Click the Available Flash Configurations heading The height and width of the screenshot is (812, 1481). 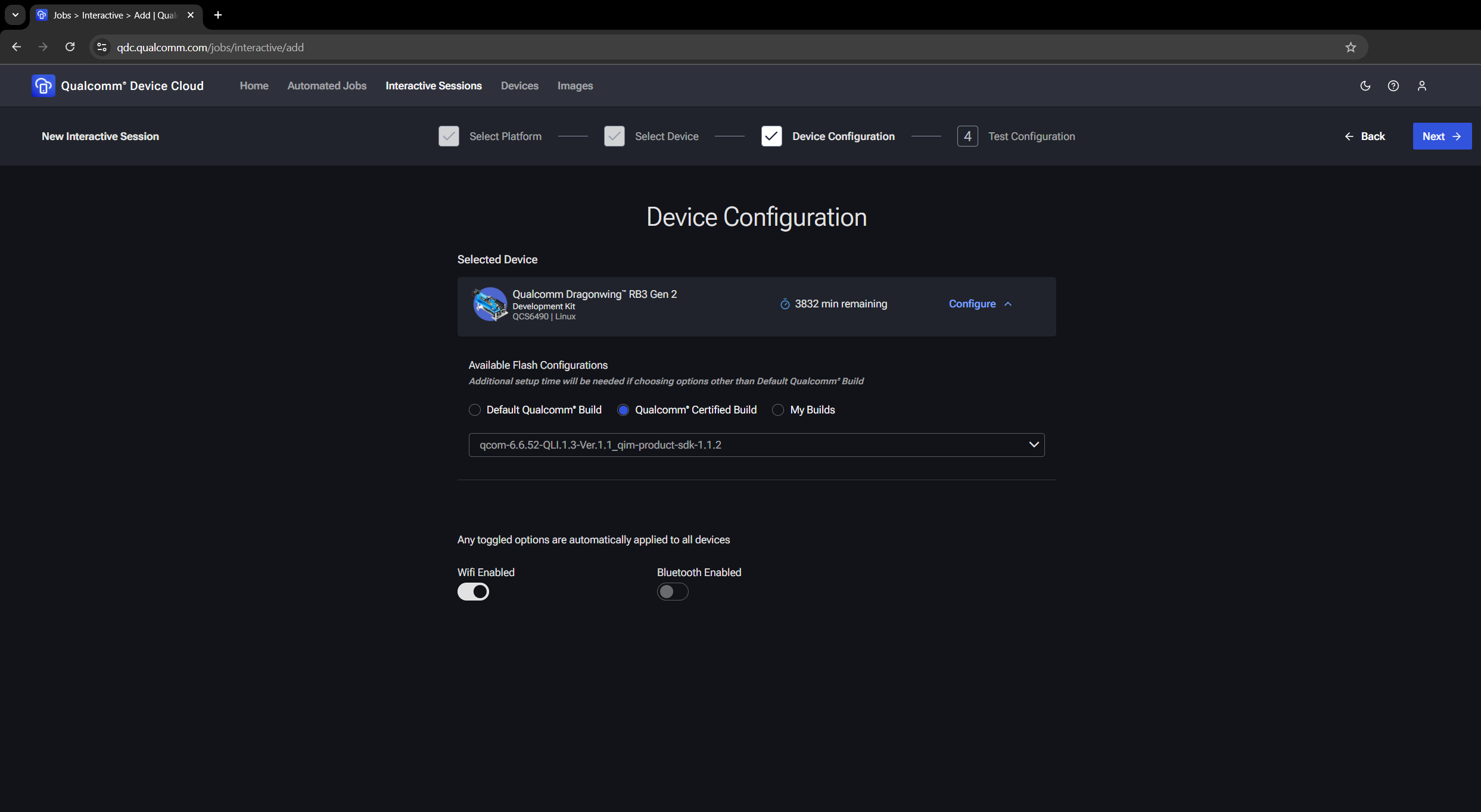pyautogui.click(x=538, y=365)
